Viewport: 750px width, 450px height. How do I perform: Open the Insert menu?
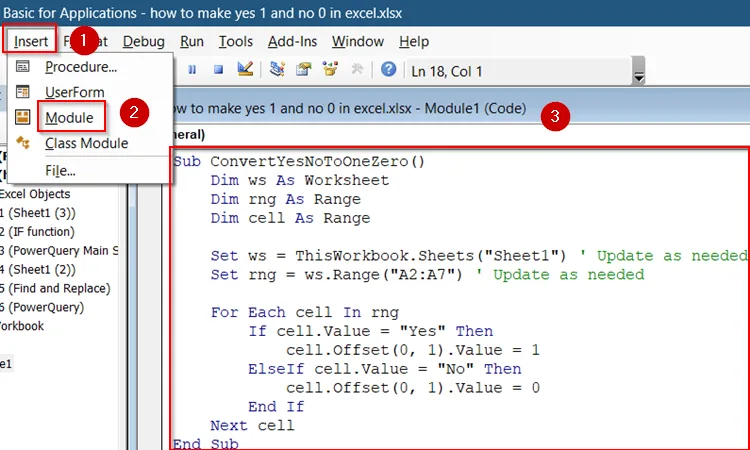tap(31, 42)
